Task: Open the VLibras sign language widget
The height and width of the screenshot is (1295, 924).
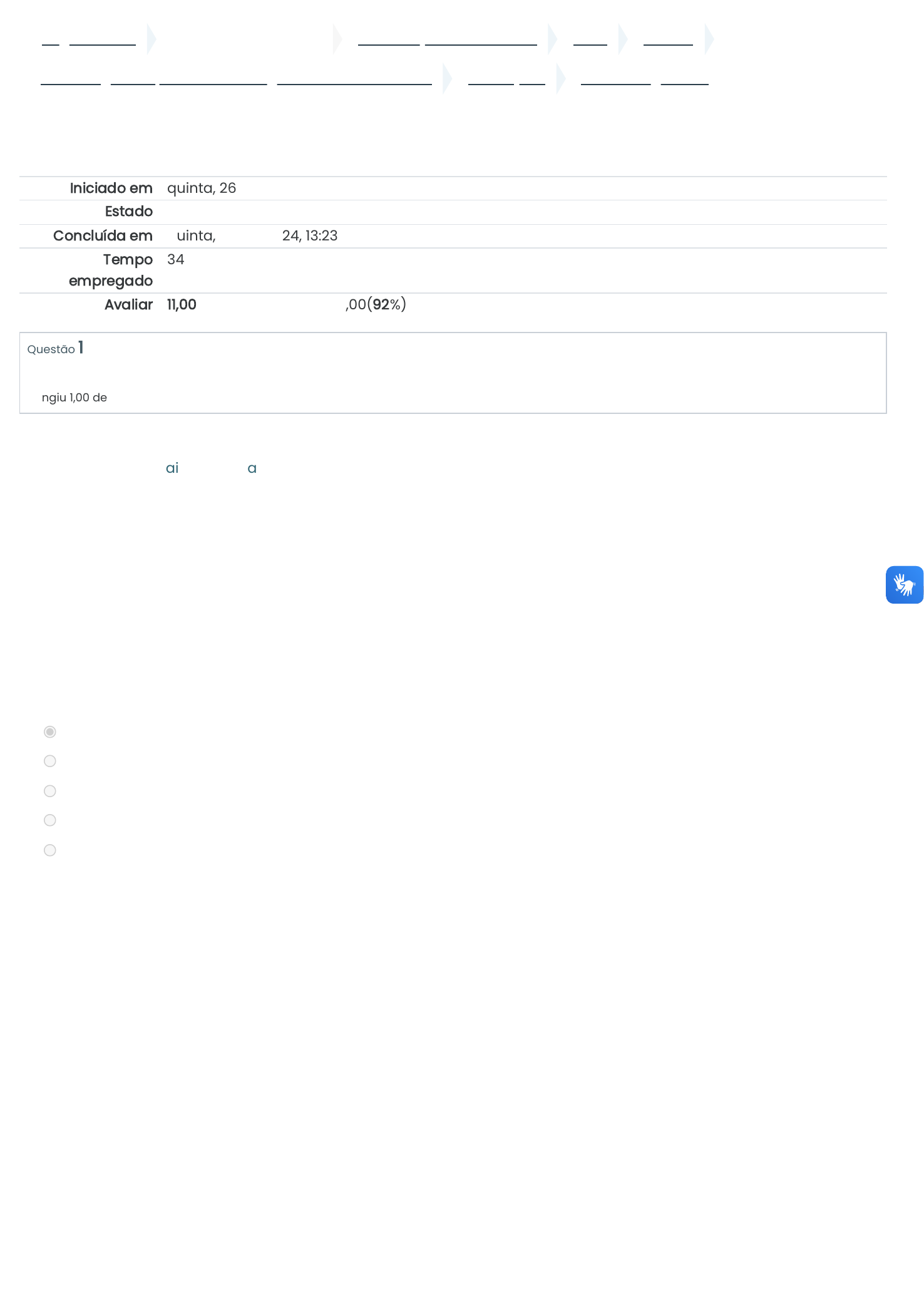Action: click(x=904, y=585)
